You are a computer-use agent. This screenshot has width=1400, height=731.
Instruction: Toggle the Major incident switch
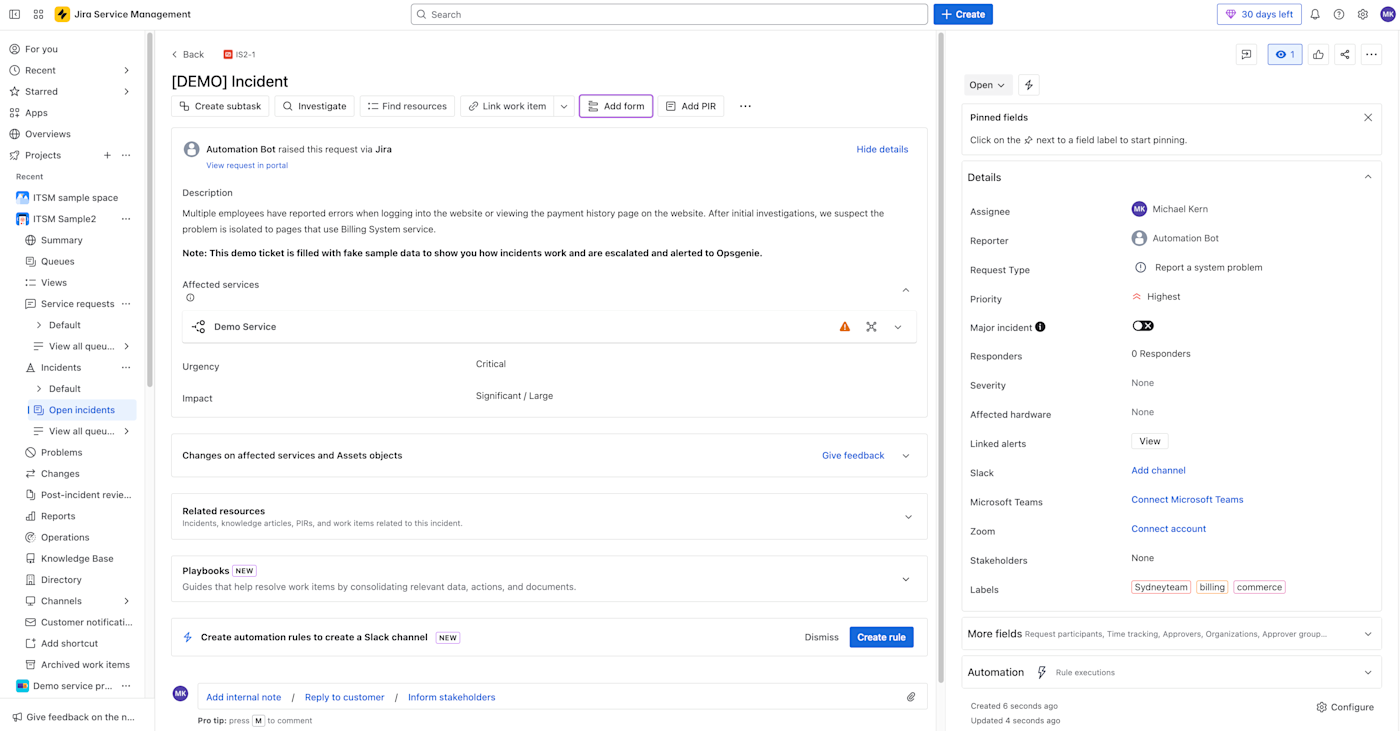click(x=1143, y=326)
